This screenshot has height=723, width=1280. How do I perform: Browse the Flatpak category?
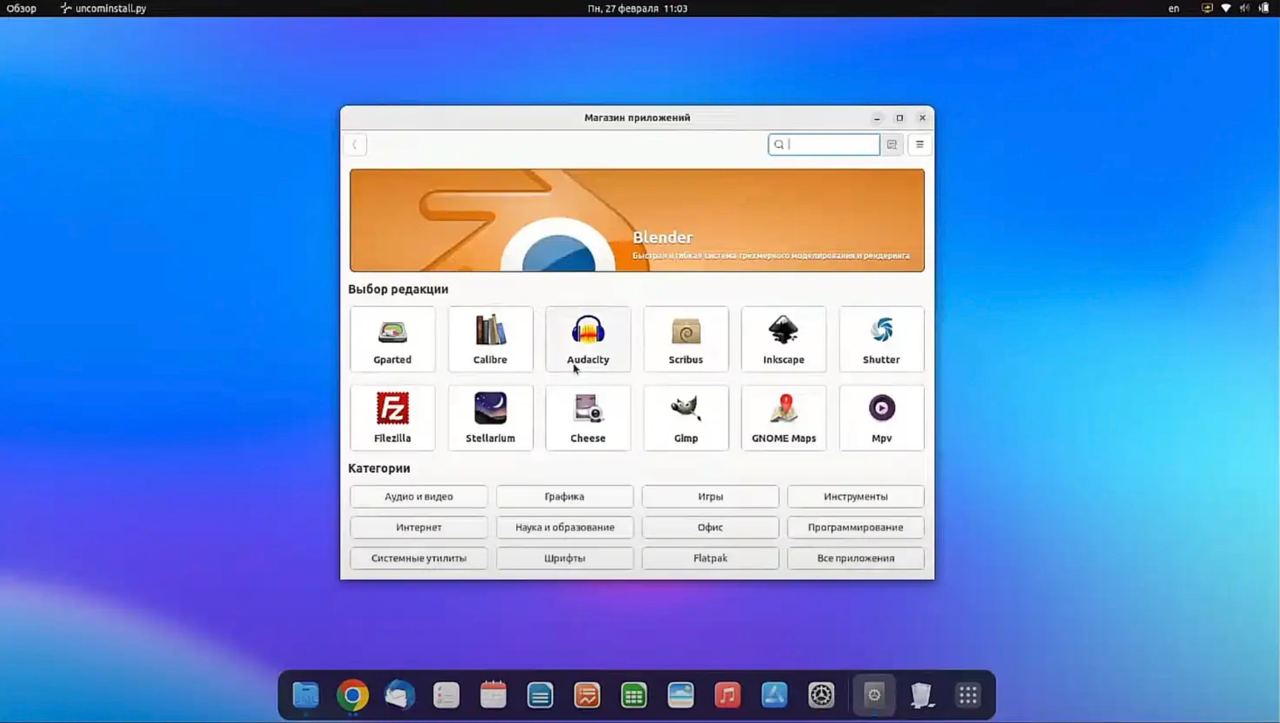click(710, 558)
